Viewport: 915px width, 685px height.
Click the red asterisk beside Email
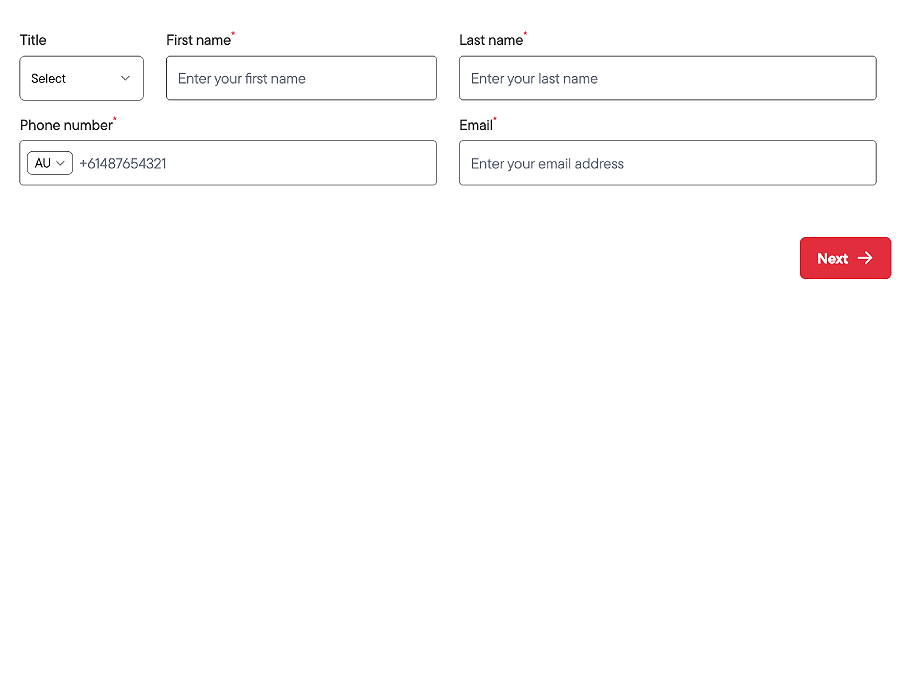[x=495, y=118]
